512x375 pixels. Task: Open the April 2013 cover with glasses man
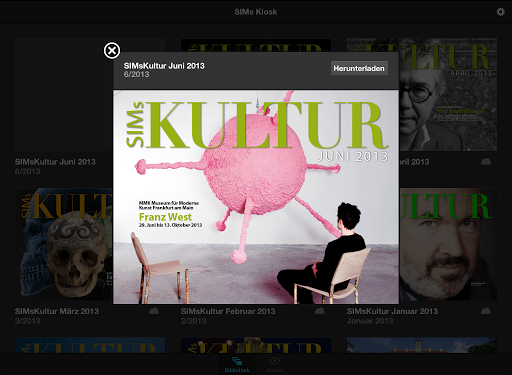(x=448, y=95)
